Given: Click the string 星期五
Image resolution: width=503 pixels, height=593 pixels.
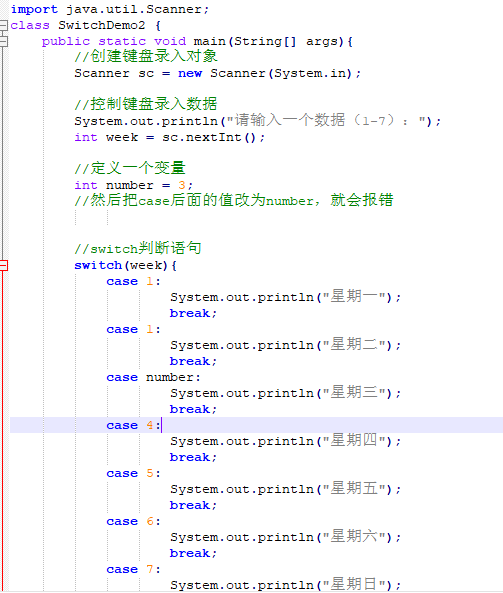Looking at the screenshot, I should (354, 489).
